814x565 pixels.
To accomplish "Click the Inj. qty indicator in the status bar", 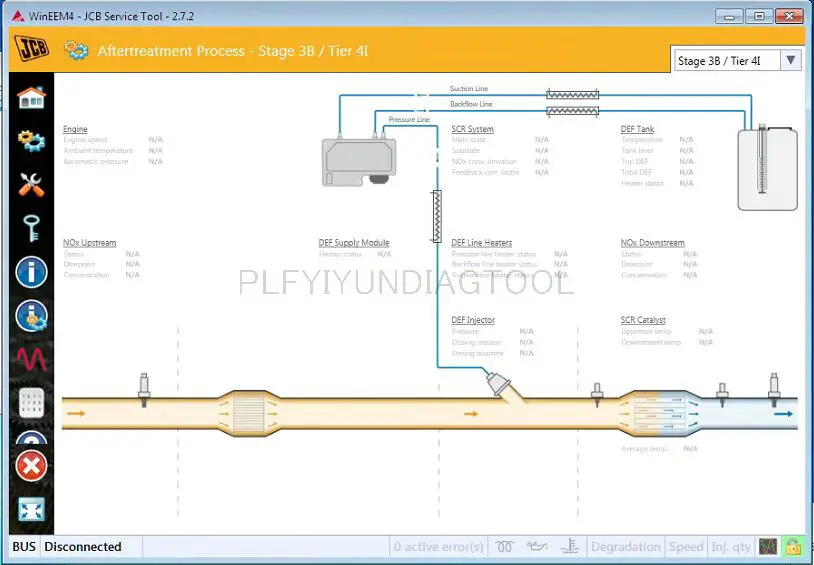I will (x=731, y=547).
